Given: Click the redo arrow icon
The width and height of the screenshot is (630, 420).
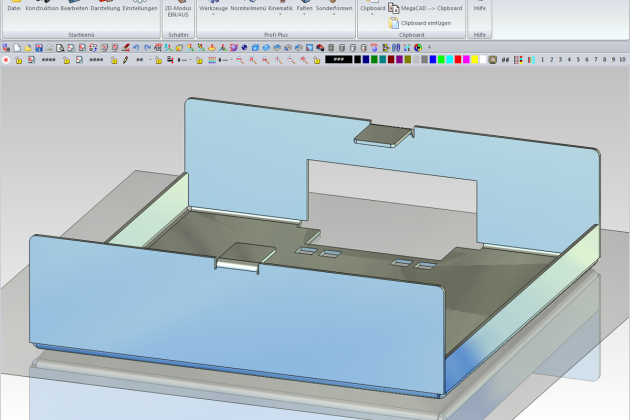Looking at the screenshot, I should tap(146, 47).
